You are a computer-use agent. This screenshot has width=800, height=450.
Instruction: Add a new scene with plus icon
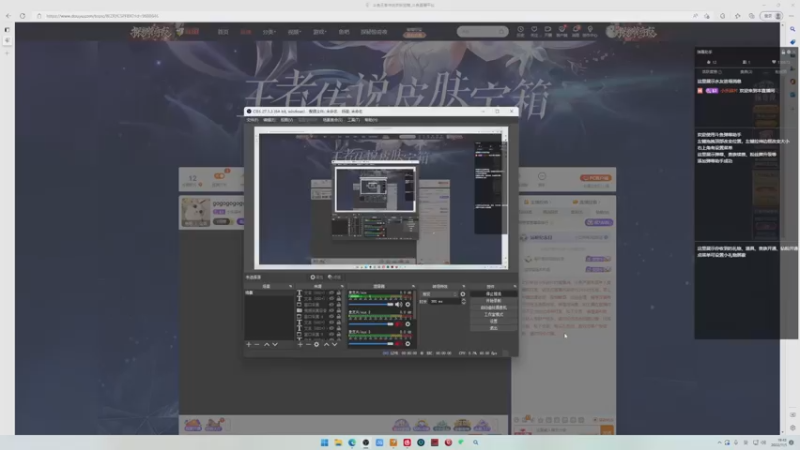pyautogui.click(x=249, y=344)
